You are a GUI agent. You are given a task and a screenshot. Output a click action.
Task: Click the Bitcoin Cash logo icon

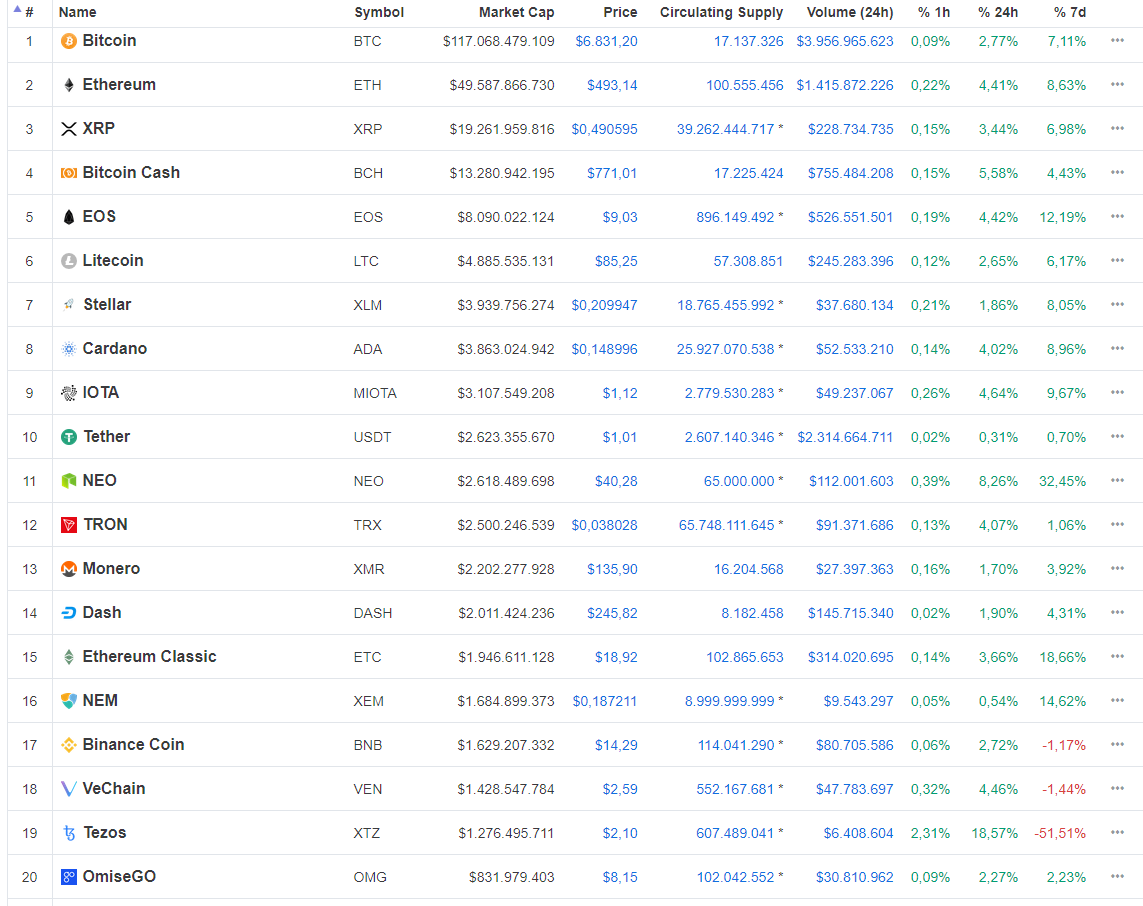pos(69,173)
